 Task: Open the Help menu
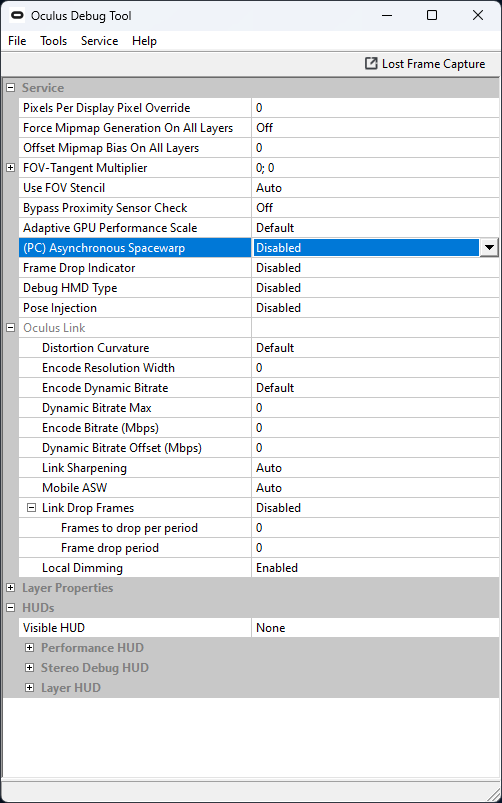144,41
